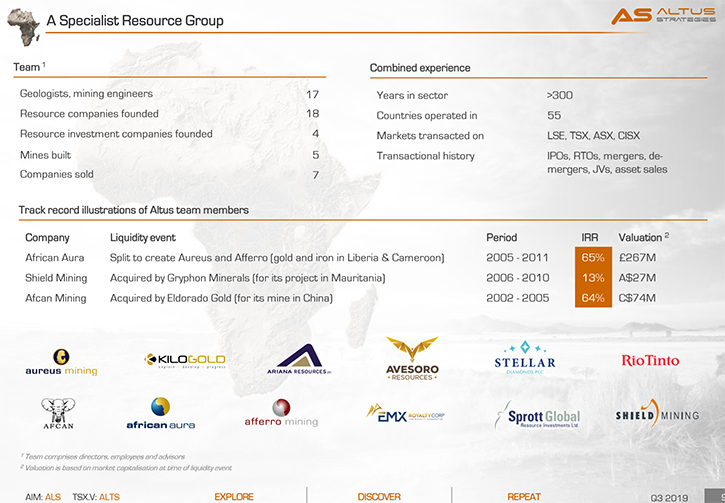The image size is (725, 503).
Task: Click the 'Countries operated in' label
Action: pos(427,116)
